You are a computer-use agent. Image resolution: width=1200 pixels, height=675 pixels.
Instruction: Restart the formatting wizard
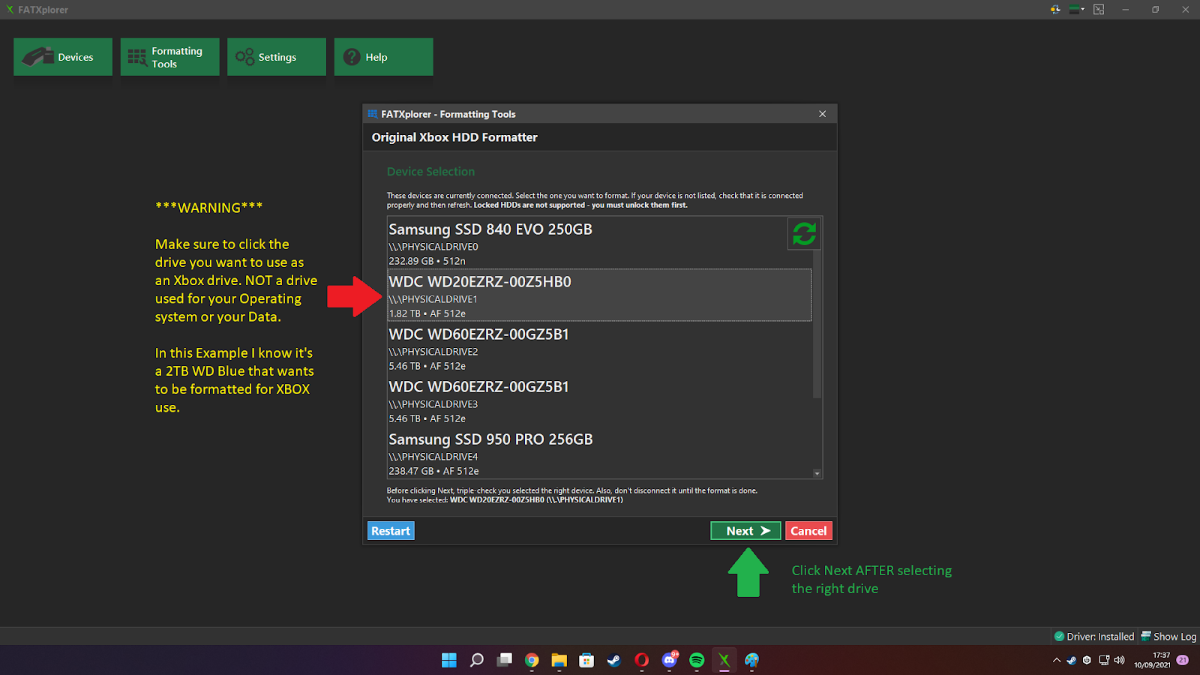pyautogui.click(x=391, y=531)
